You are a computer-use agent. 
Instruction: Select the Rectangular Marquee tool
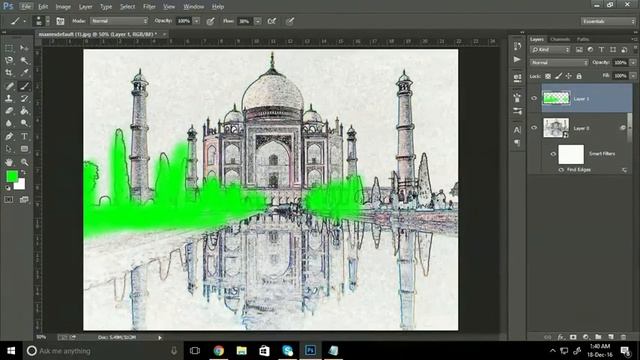(9, 48)
